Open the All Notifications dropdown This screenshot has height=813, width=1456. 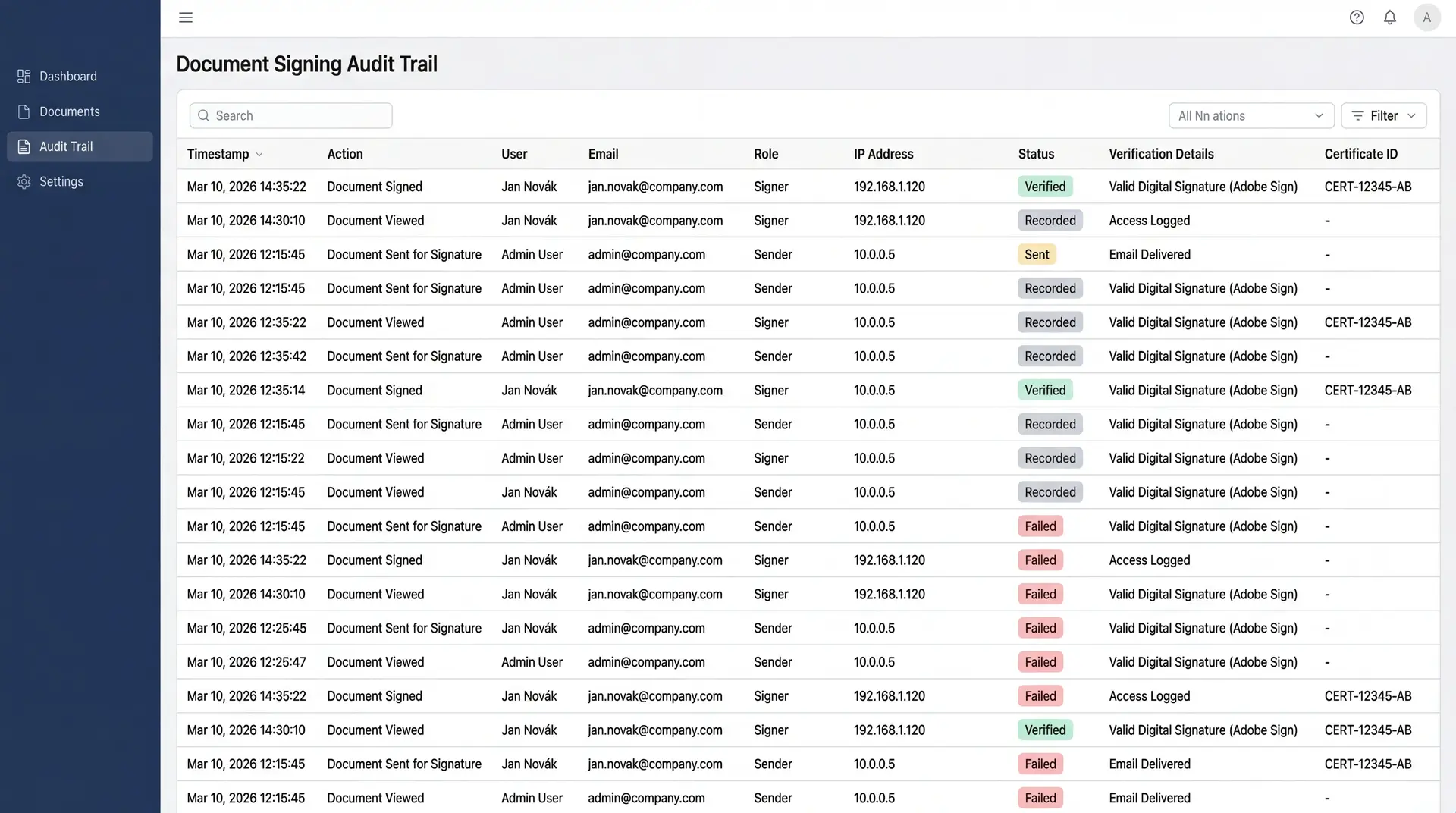[x=1251, y=115]
